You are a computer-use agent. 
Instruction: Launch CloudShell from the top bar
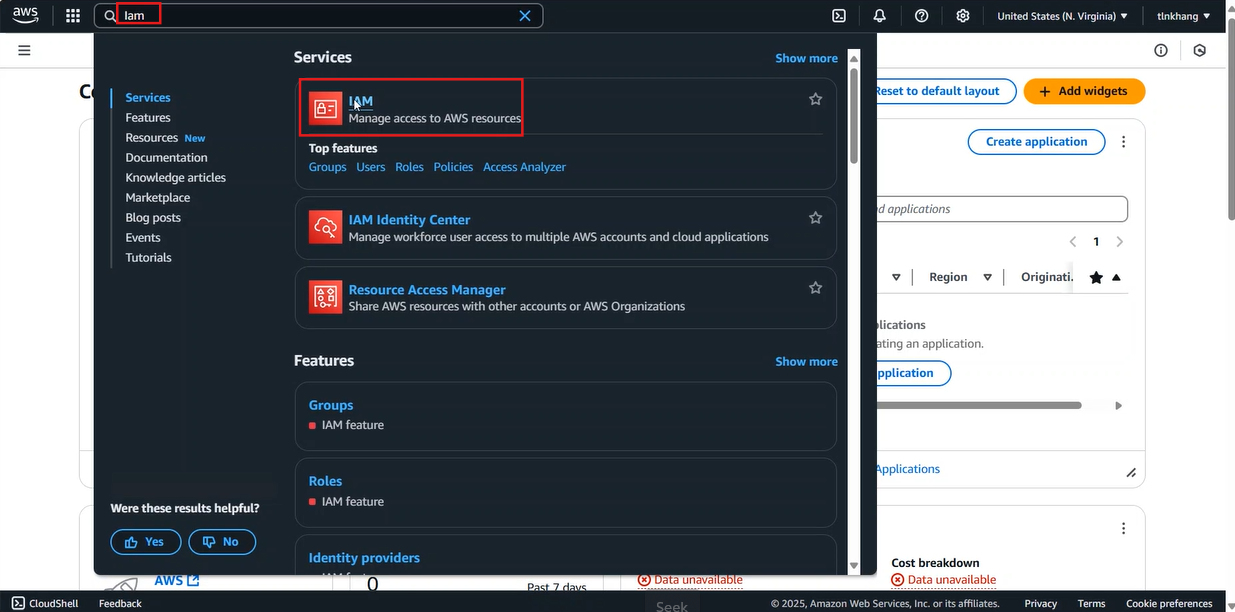pyautogui.click(x=839, y=16)
